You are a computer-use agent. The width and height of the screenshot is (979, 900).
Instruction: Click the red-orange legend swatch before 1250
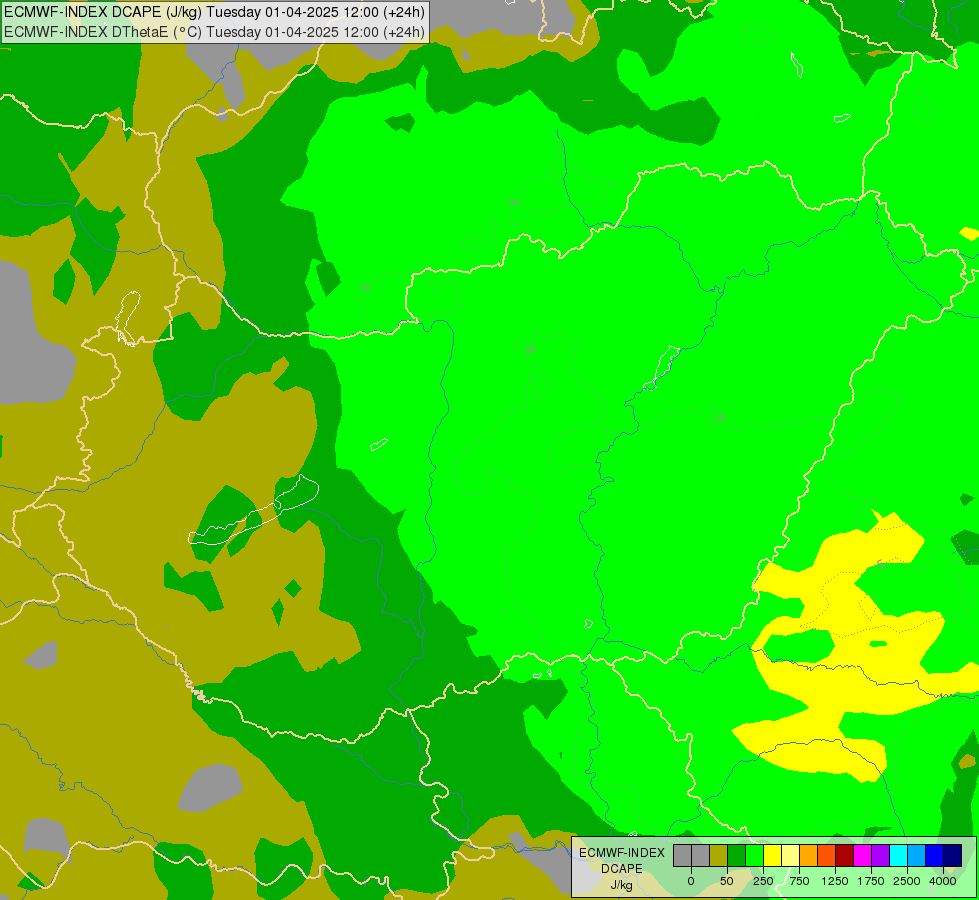[827, 855]
